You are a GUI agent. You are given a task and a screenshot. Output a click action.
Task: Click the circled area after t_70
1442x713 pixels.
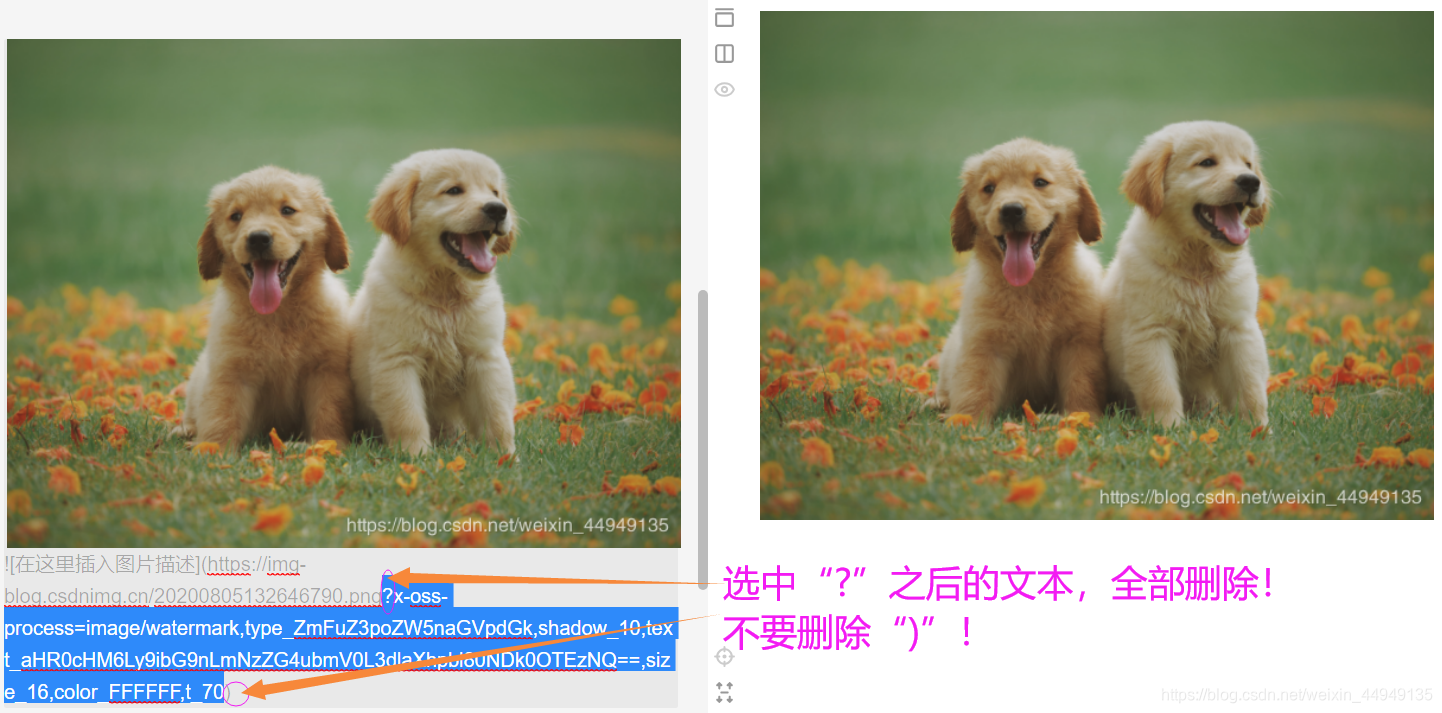pyautogui.click(x=235, y=693)
